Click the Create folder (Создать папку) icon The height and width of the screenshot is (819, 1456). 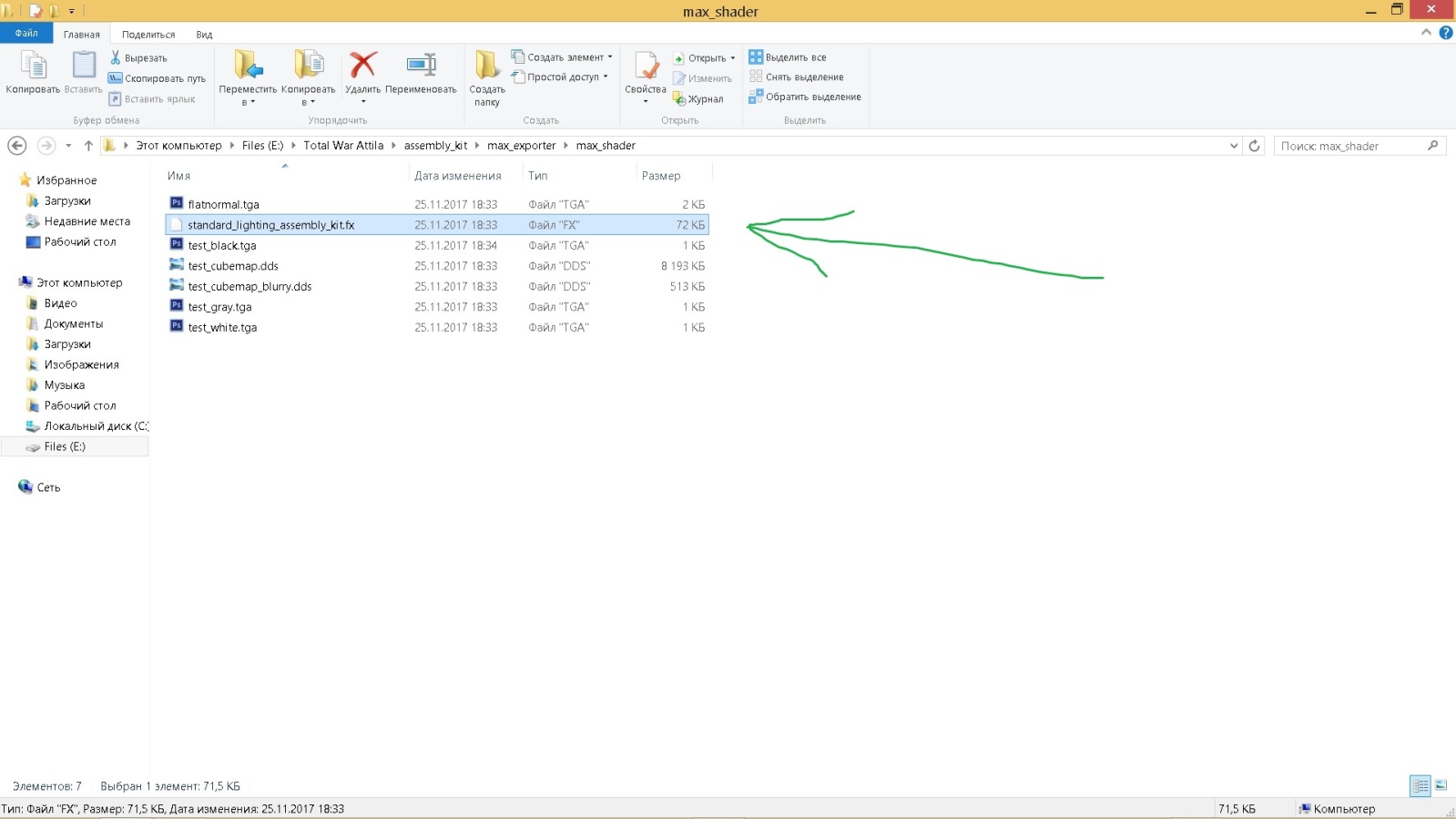coord(486,66)
